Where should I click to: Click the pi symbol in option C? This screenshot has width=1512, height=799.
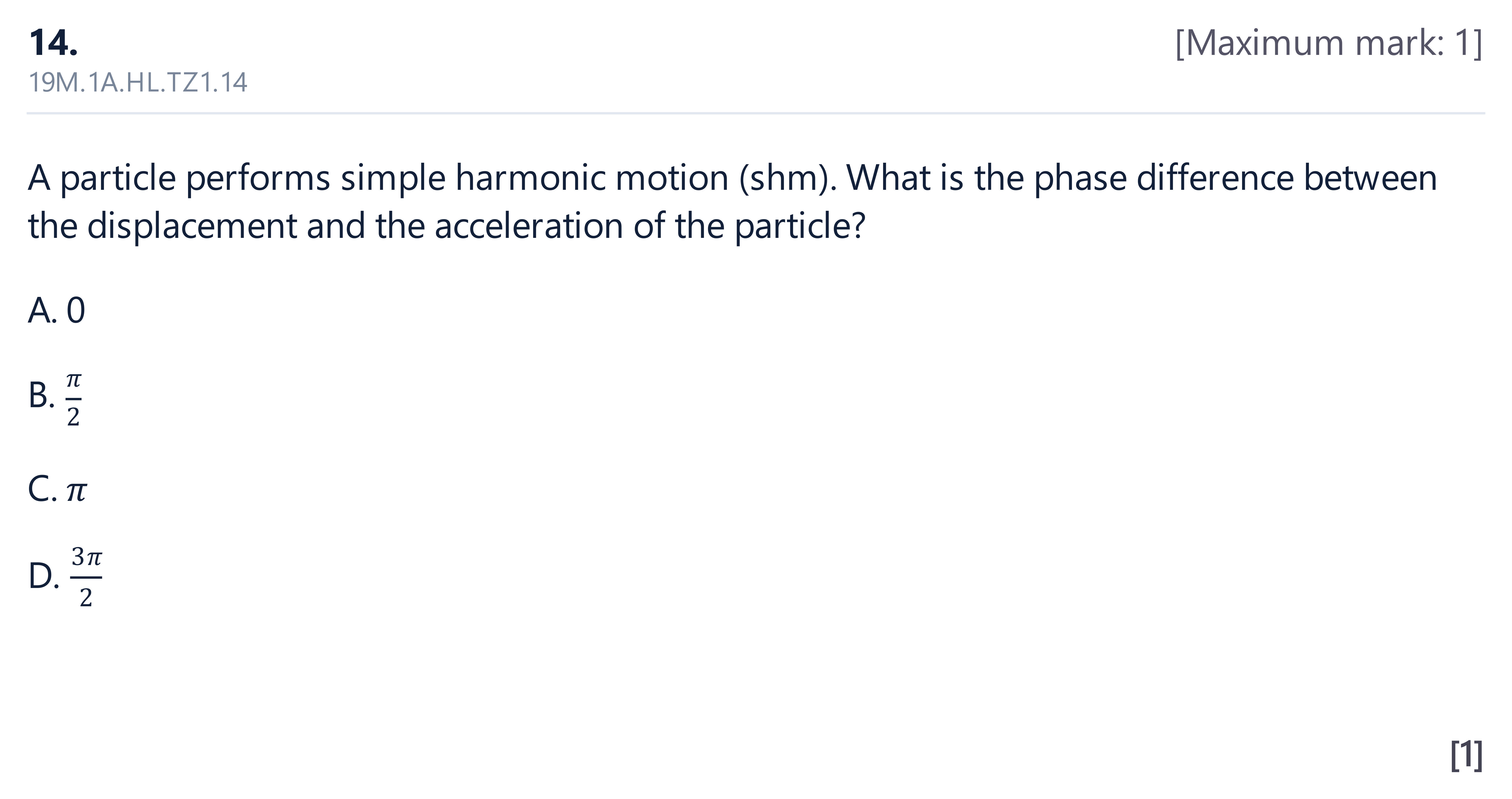pyautogui.click(x=76, y=492)
